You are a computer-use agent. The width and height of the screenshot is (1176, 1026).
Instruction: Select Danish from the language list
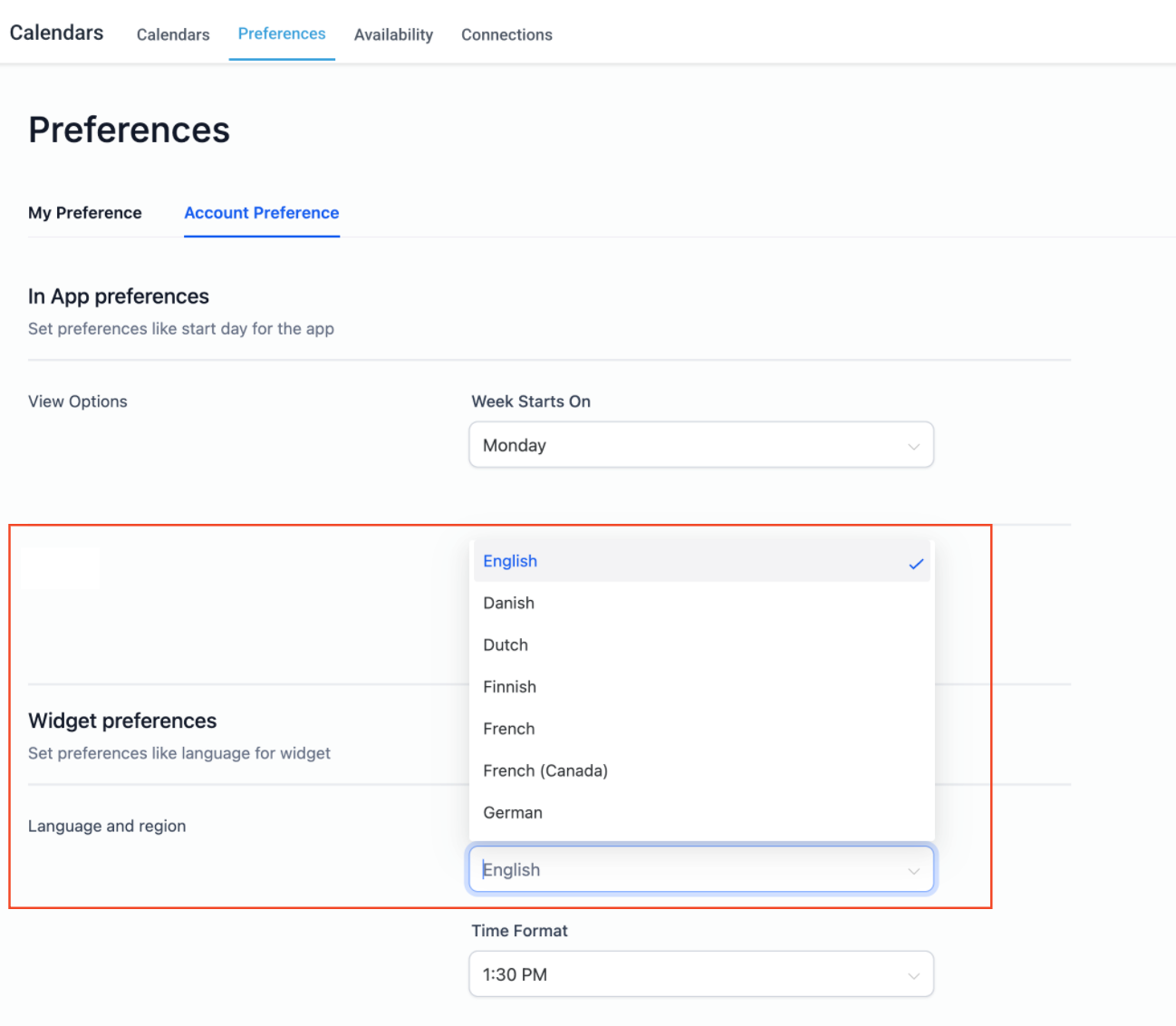pyautogui.click(x=509, y=604)
